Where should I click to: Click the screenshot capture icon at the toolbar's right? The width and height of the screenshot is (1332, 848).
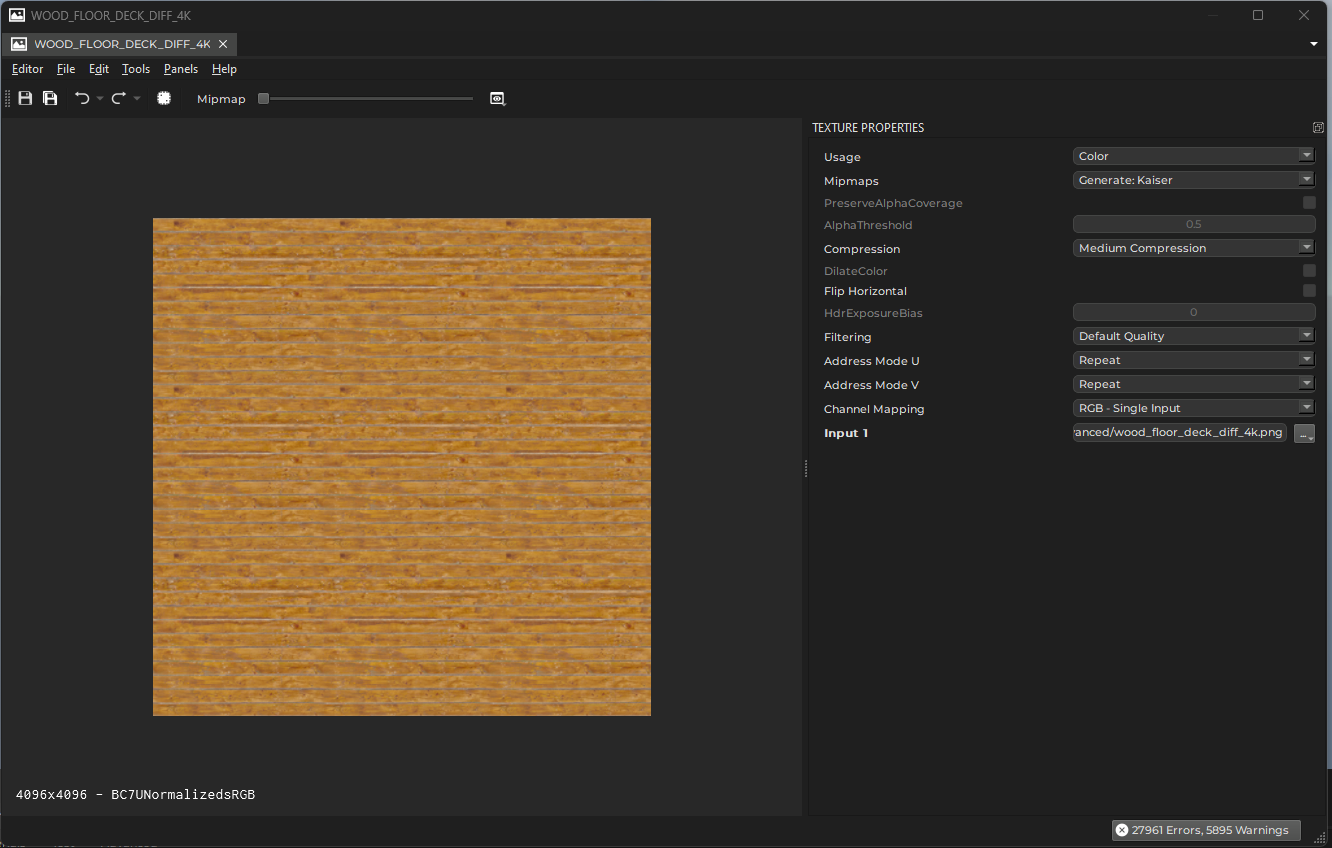pyautogui.click(x=497, y=98)
